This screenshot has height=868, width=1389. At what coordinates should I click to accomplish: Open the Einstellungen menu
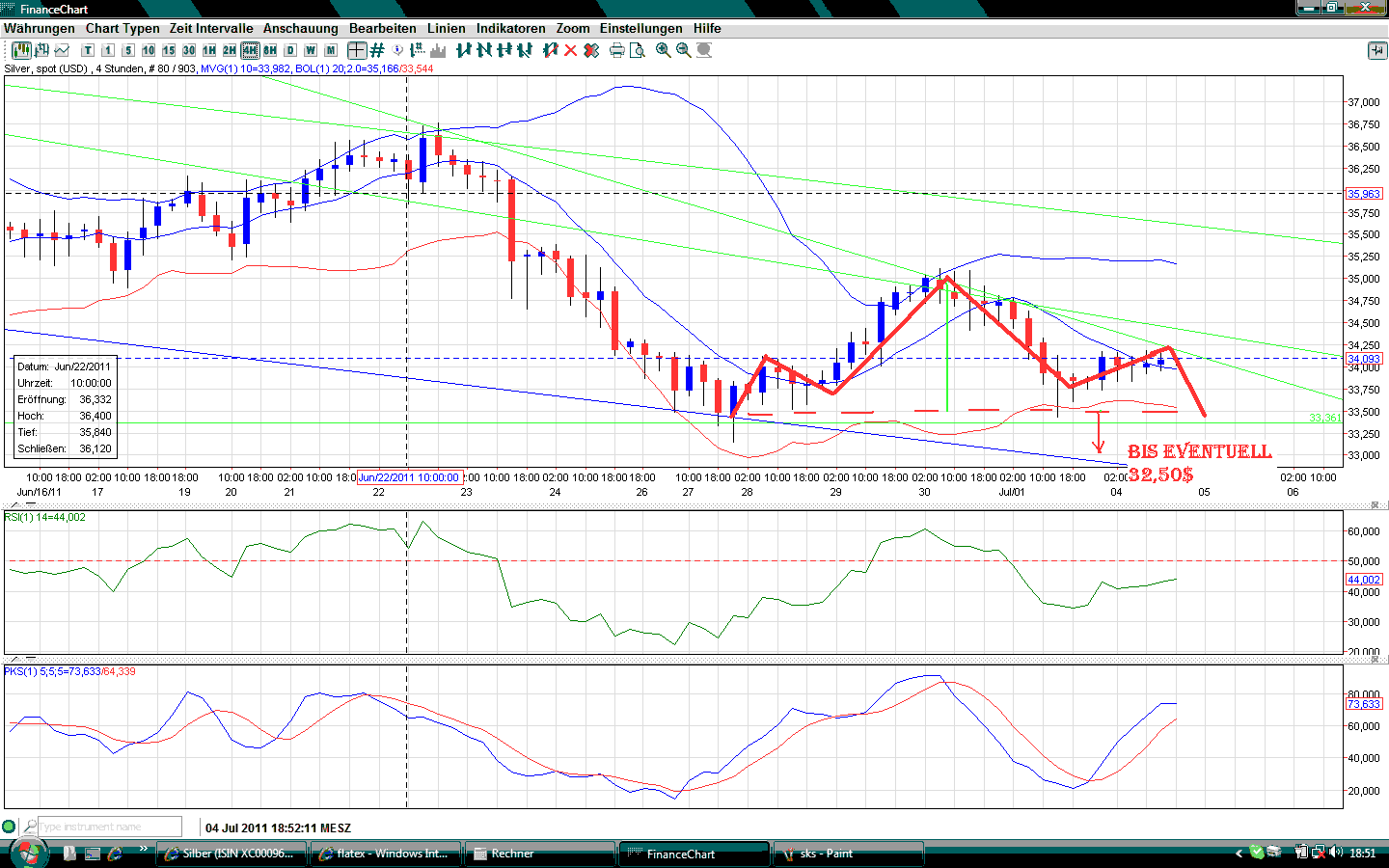641,29
